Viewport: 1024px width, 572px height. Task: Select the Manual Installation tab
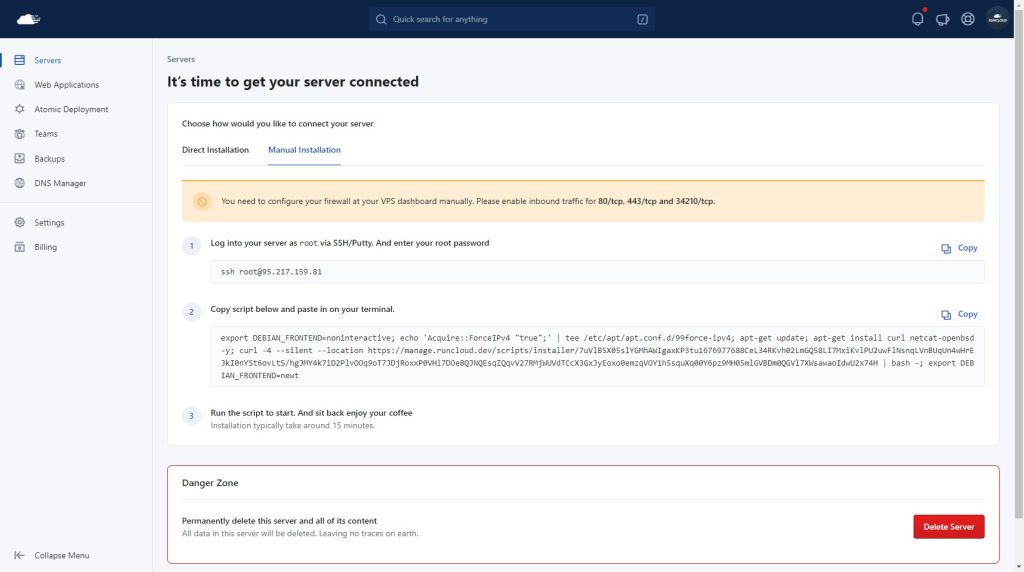pyautogui.click(x=304, y=150)
